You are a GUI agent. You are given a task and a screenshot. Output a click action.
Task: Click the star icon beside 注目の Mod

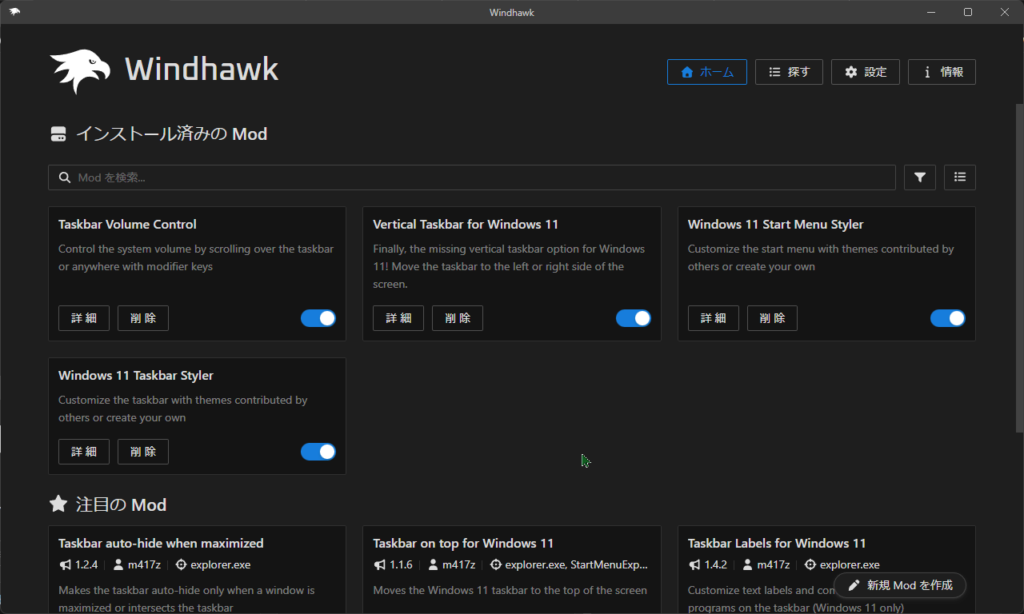pyautogui.click(x=58, y=504)
